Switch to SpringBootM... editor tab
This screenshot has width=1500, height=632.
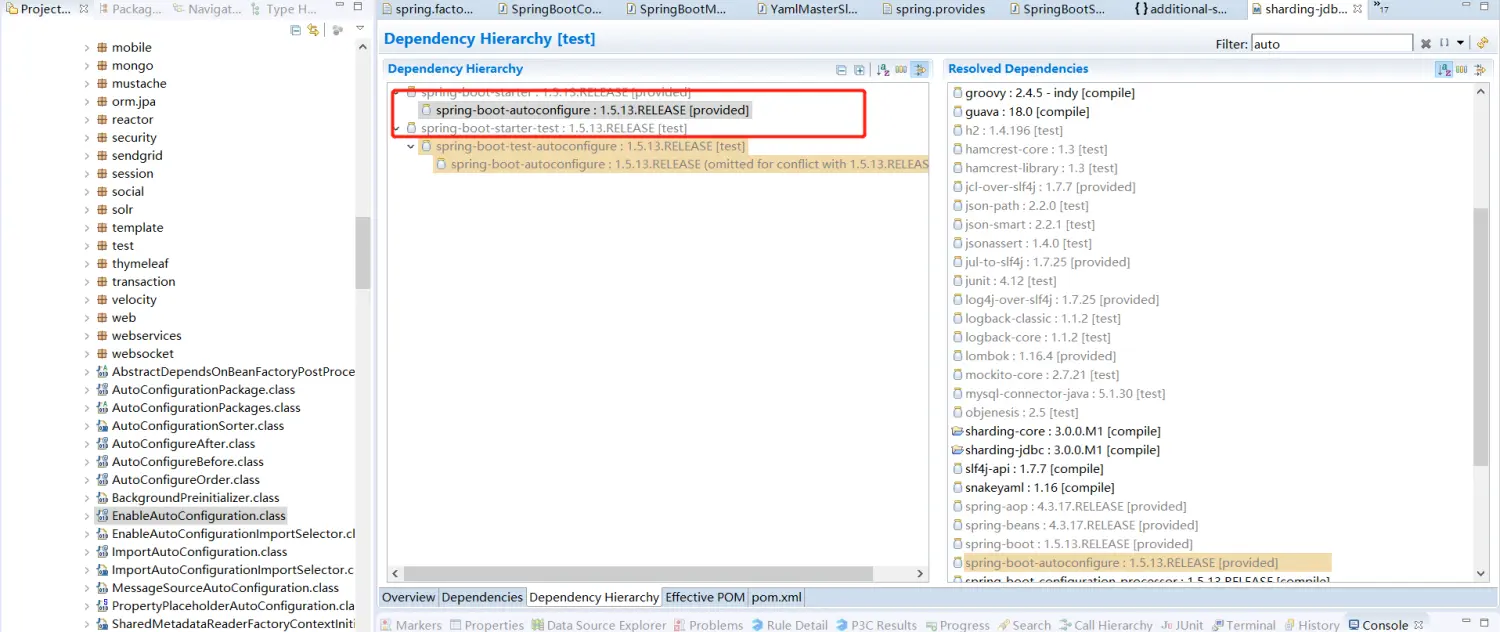click(677, 9)
